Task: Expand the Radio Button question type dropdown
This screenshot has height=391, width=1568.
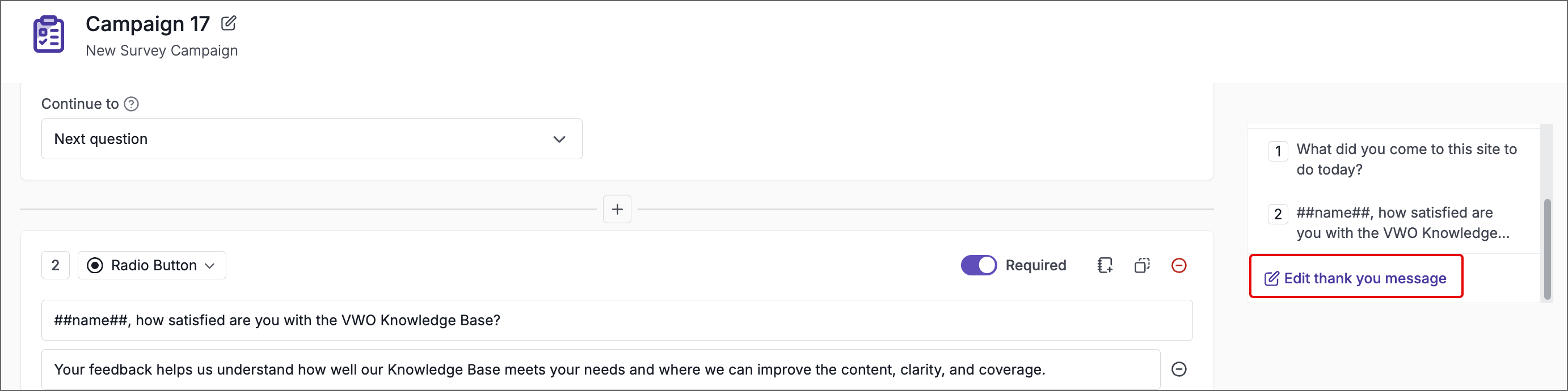Action: (210, 265)
